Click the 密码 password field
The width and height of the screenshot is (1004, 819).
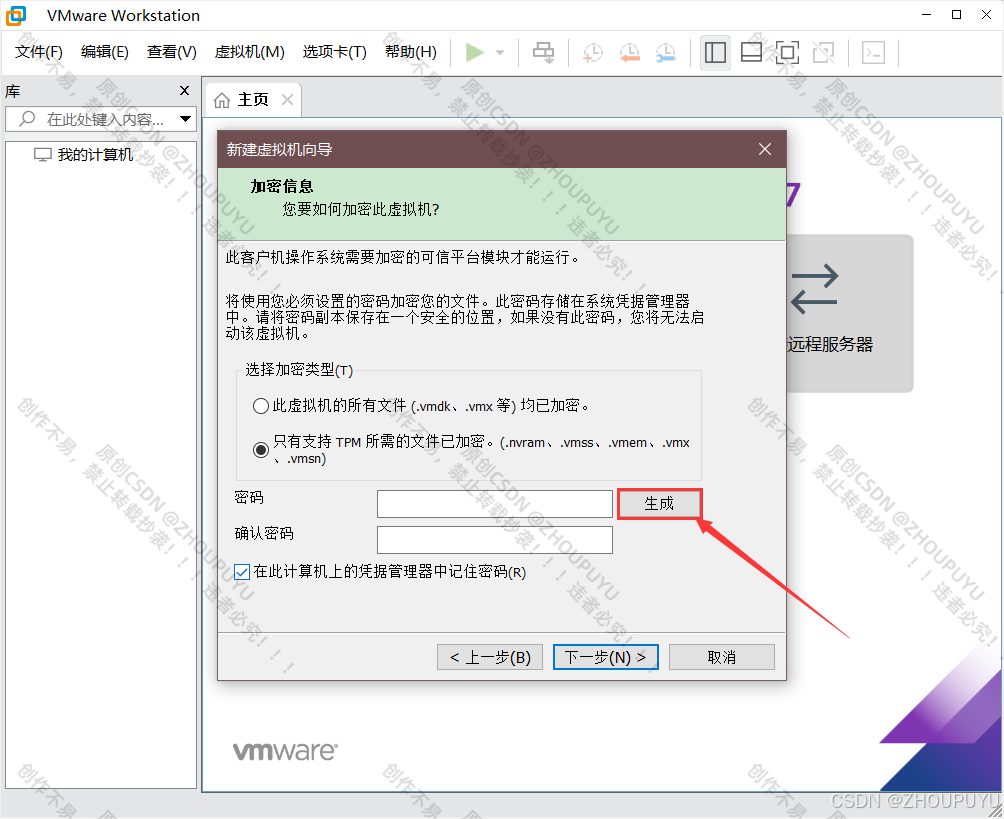click(x=495, y=504)
